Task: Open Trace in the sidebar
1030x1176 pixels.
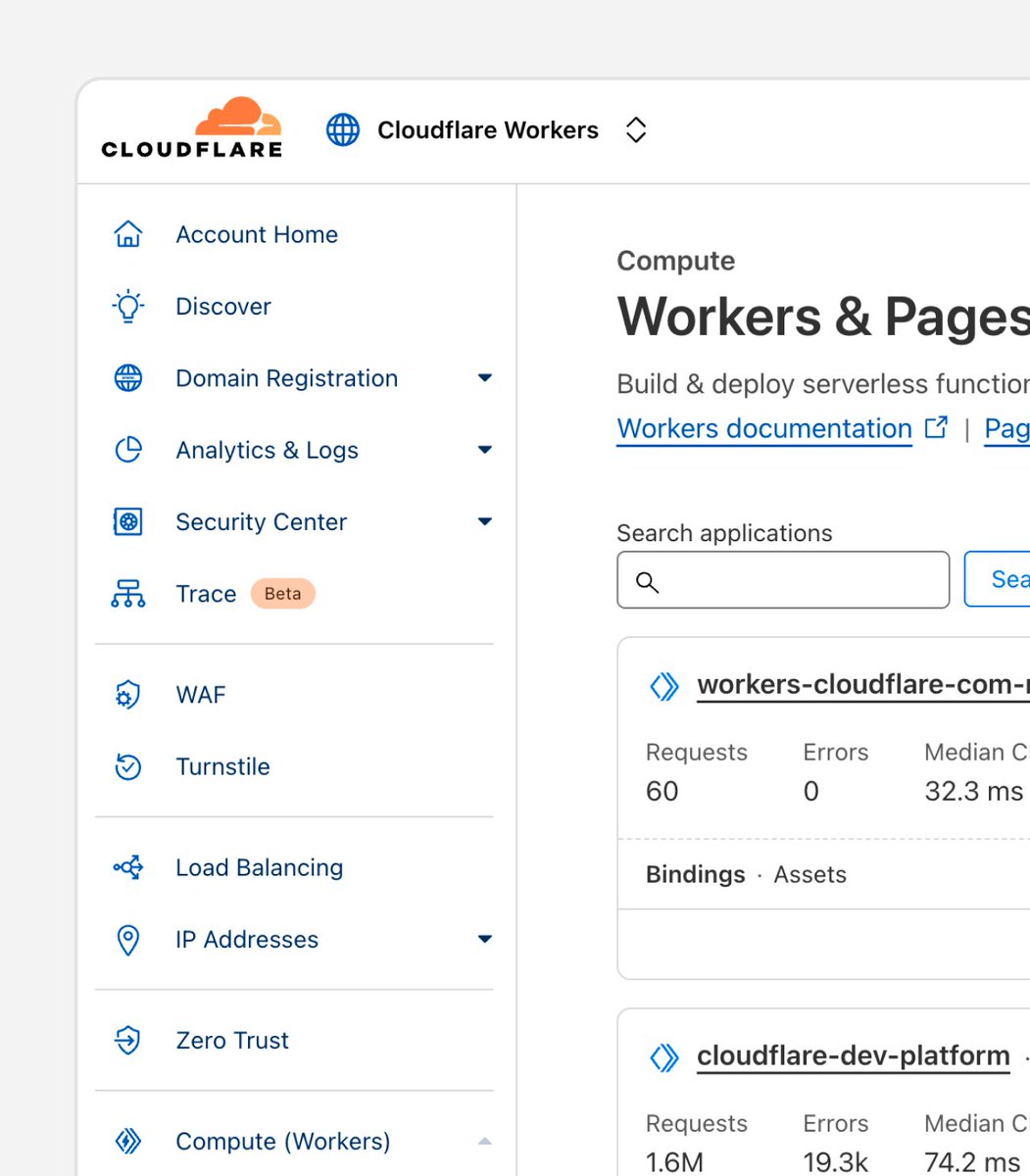Action: click(206, 594)
